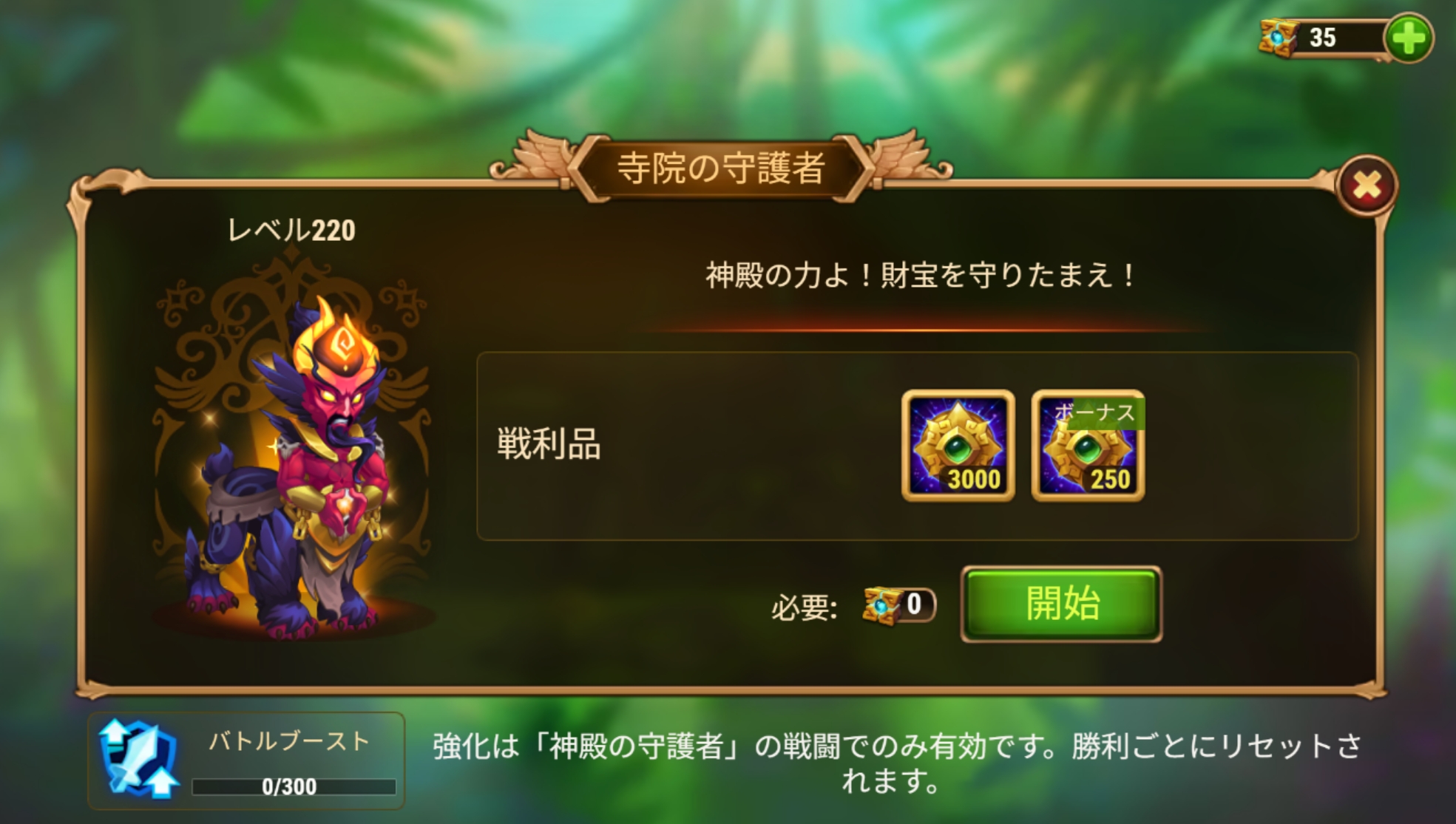Click the 戦利品 loot label
Image resolution: width=1456 pixels, height=824 pixels.
tap(549, 445)
